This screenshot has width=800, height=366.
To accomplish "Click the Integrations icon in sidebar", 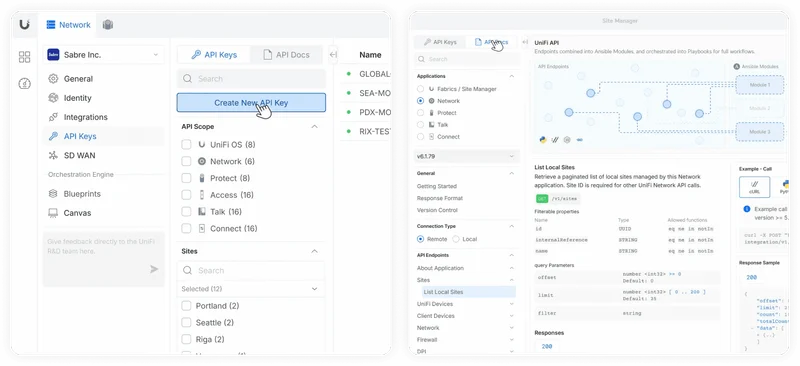I will (53, 117).
